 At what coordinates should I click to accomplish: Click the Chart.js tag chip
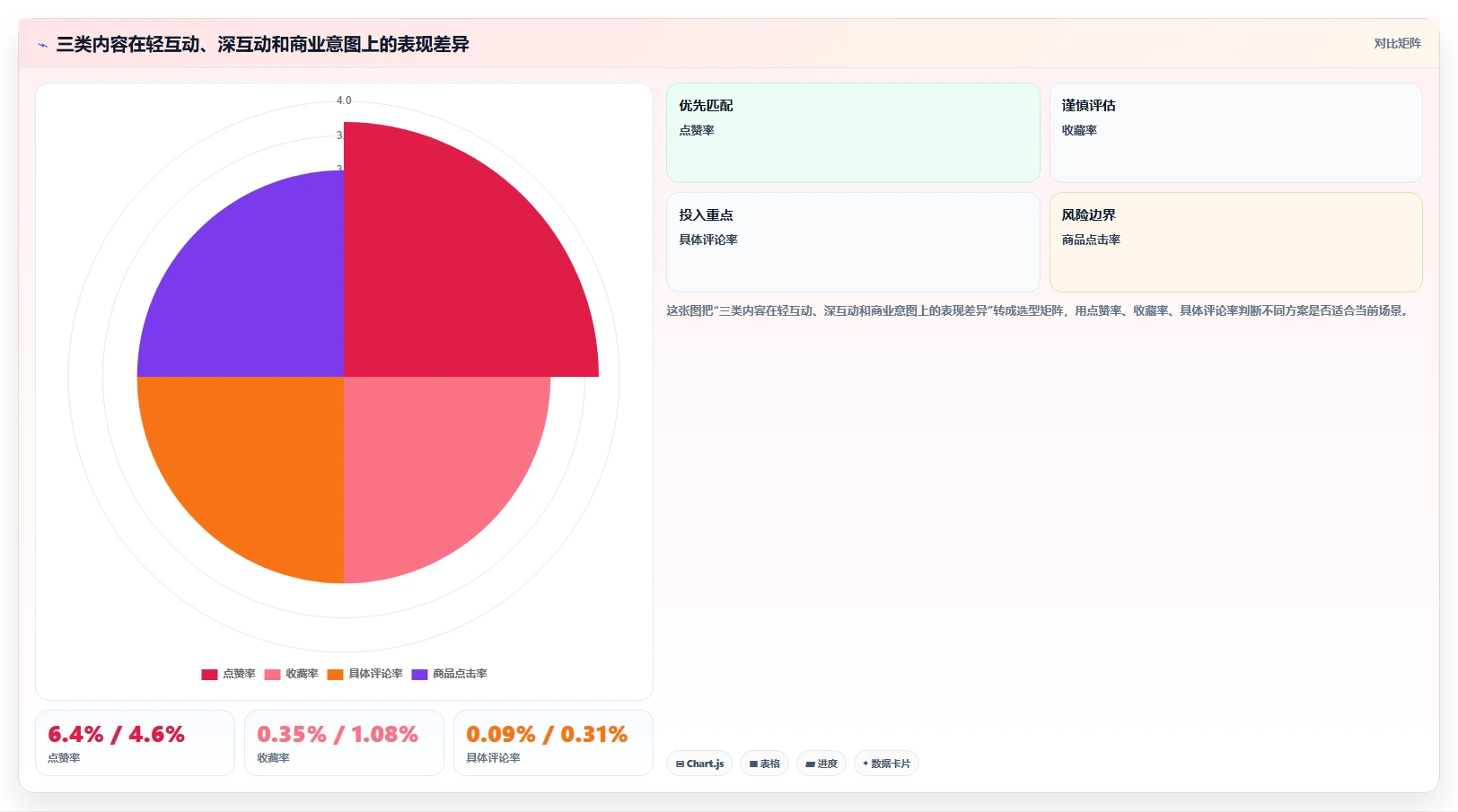[699, 764]
